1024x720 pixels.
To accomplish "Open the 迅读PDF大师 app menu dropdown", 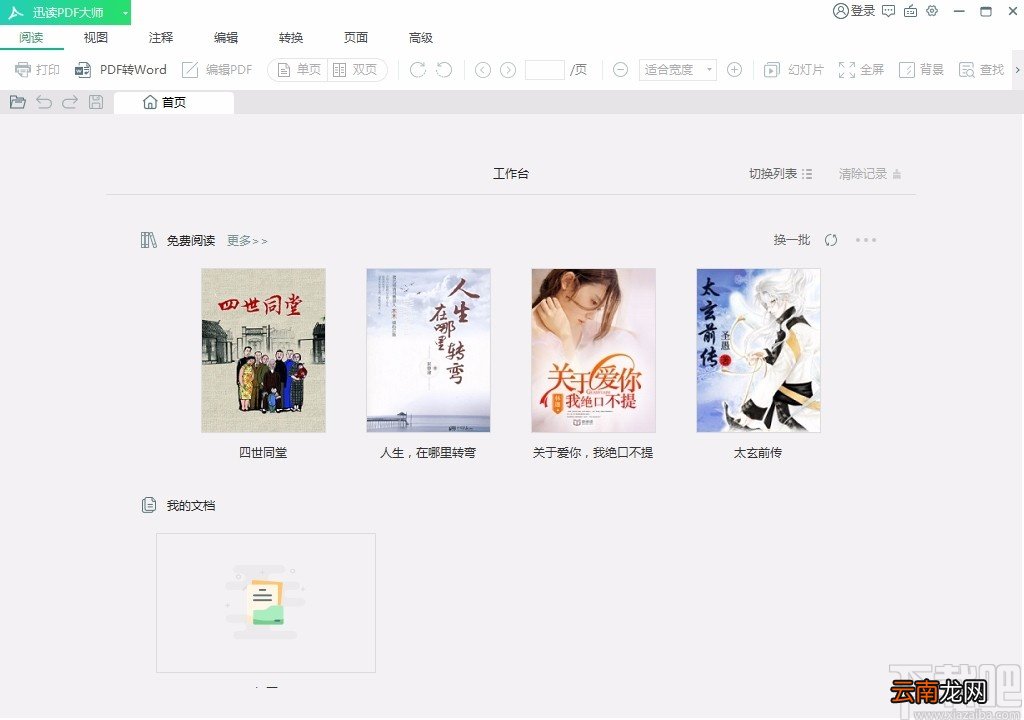I will click(125, 12).
